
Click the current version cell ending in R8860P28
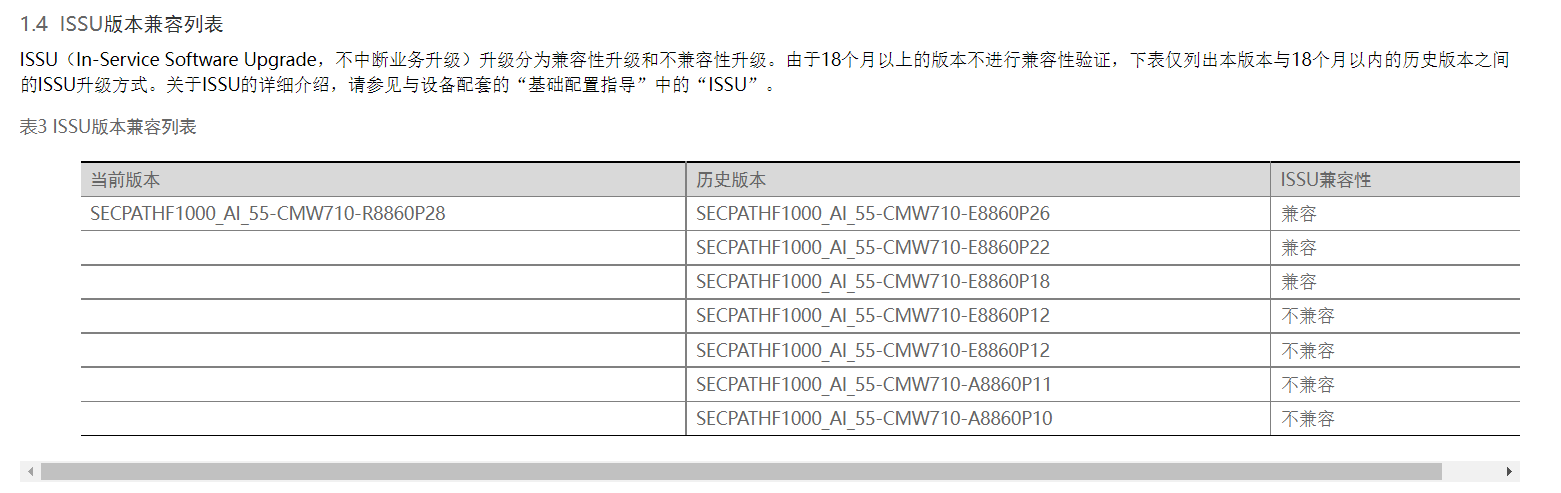tap(267, 213)
